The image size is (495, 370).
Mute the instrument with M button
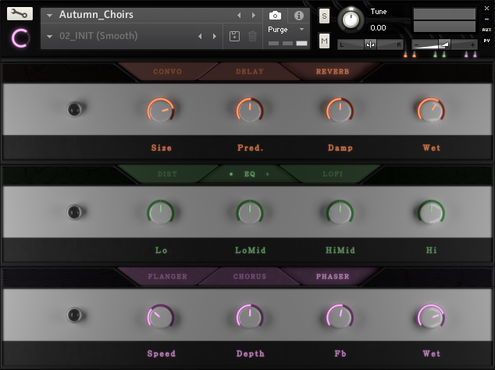tap(324, 41)
